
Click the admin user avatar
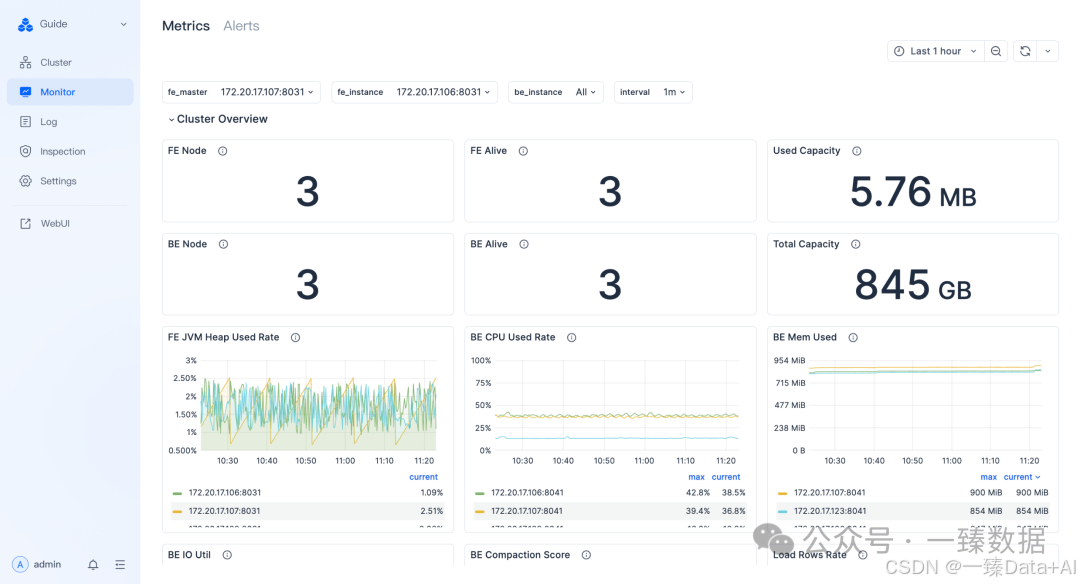(21, 565)
